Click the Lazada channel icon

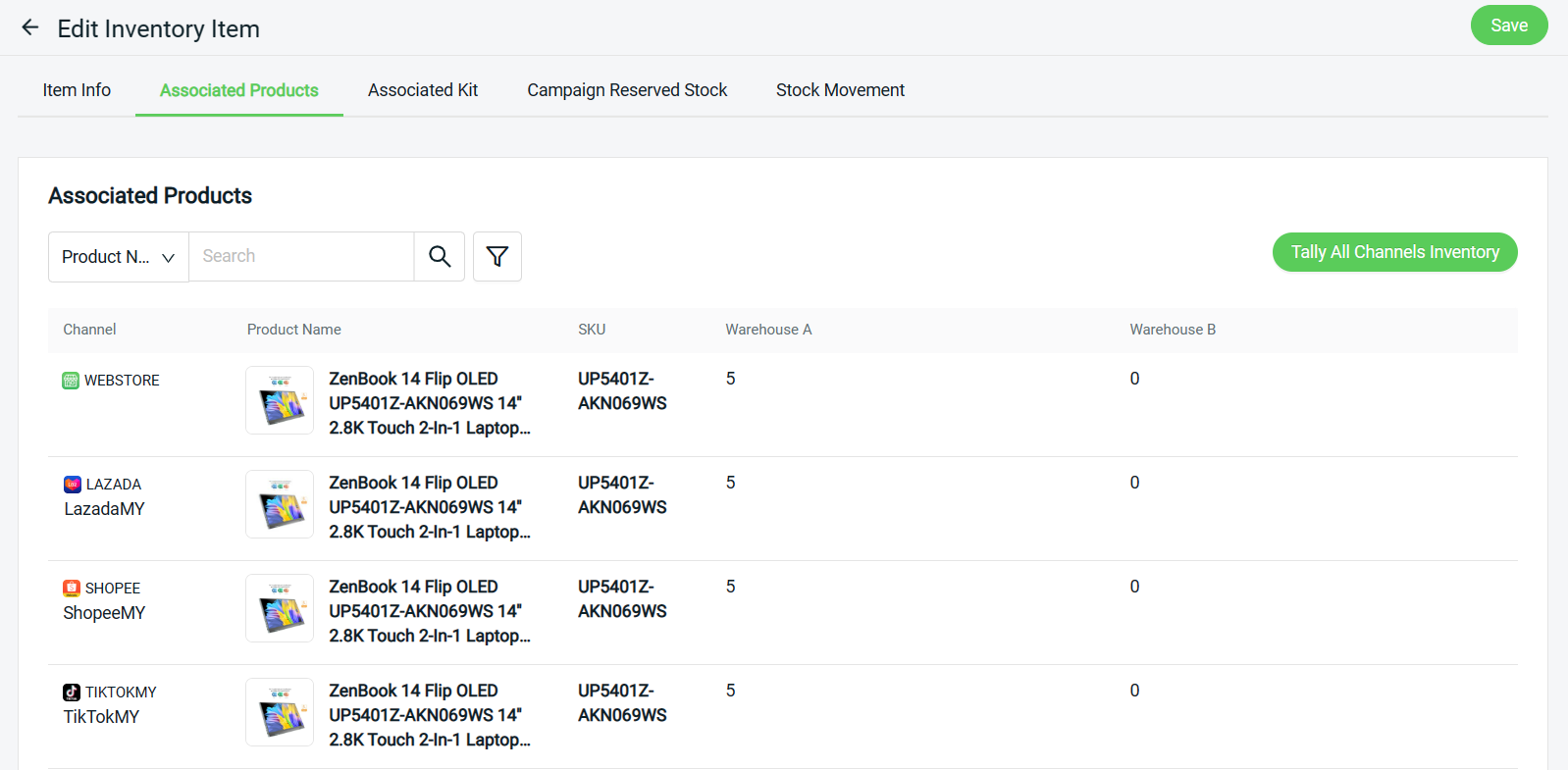(73, 485)
